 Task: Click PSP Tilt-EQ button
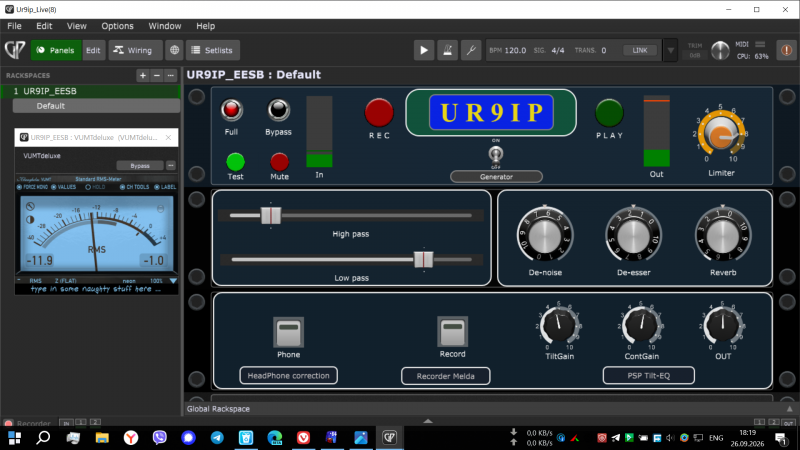pyautogui.click(x=648, y=376)
